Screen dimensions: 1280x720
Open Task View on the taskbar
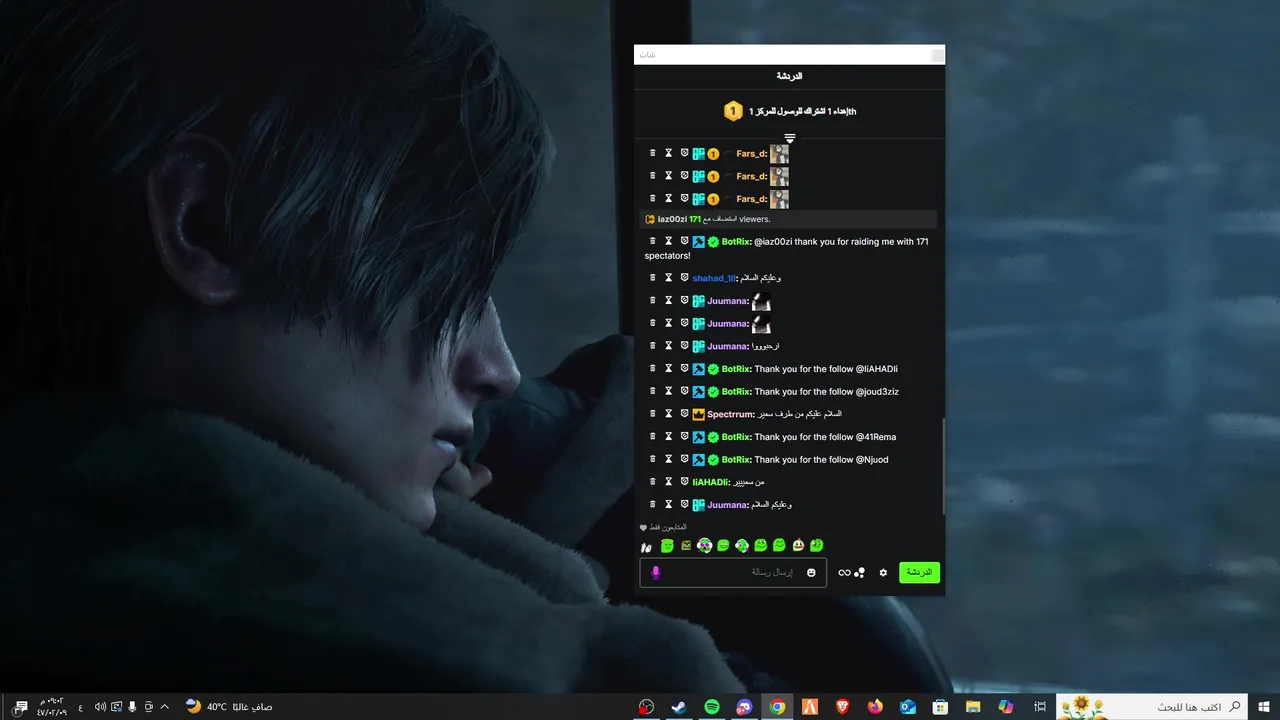click(x=1040, y=707)
